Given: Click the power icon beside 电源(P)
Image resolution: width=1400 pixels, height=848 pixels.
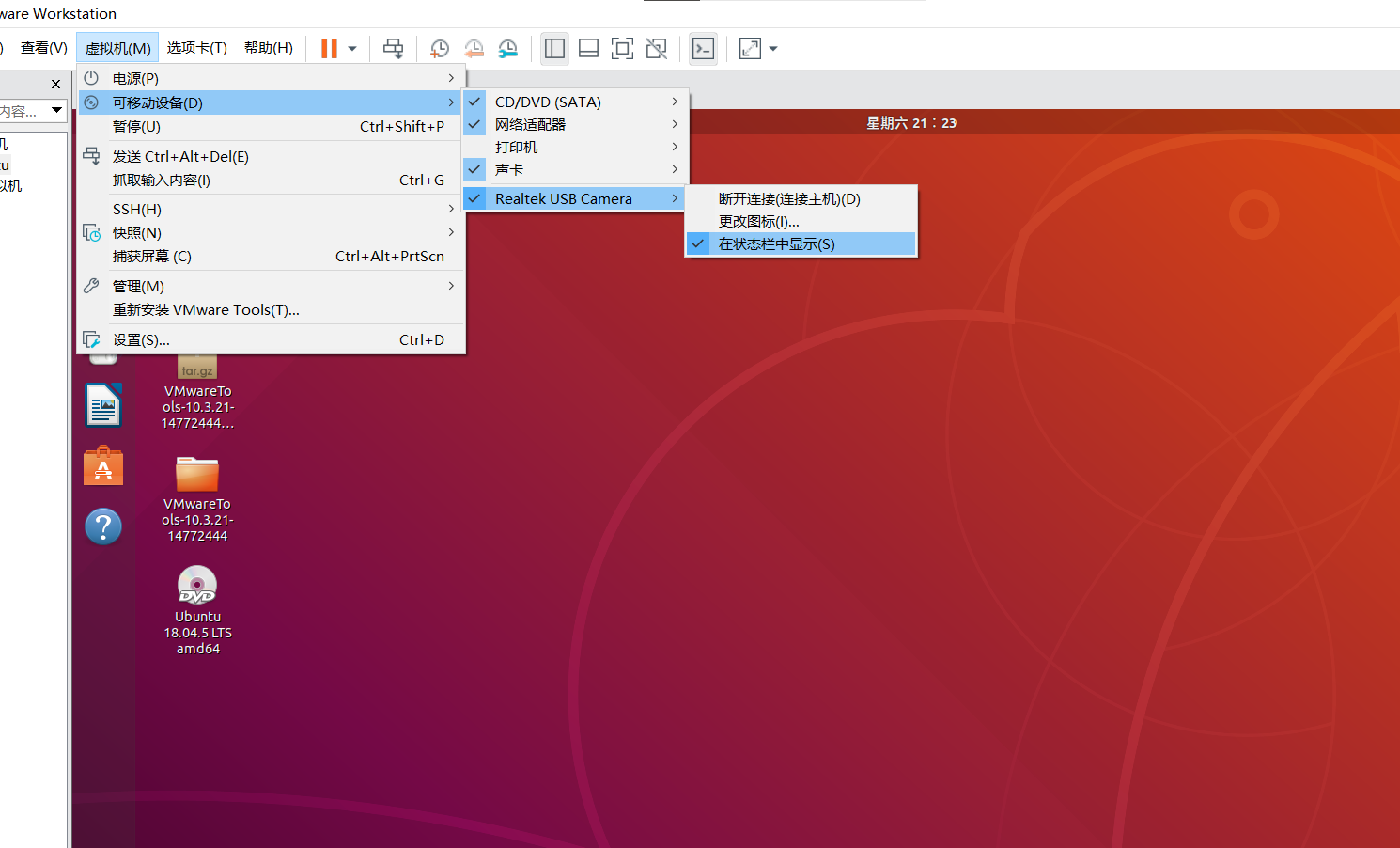Looking at the screenshot, I should click(x=91, y=78).
